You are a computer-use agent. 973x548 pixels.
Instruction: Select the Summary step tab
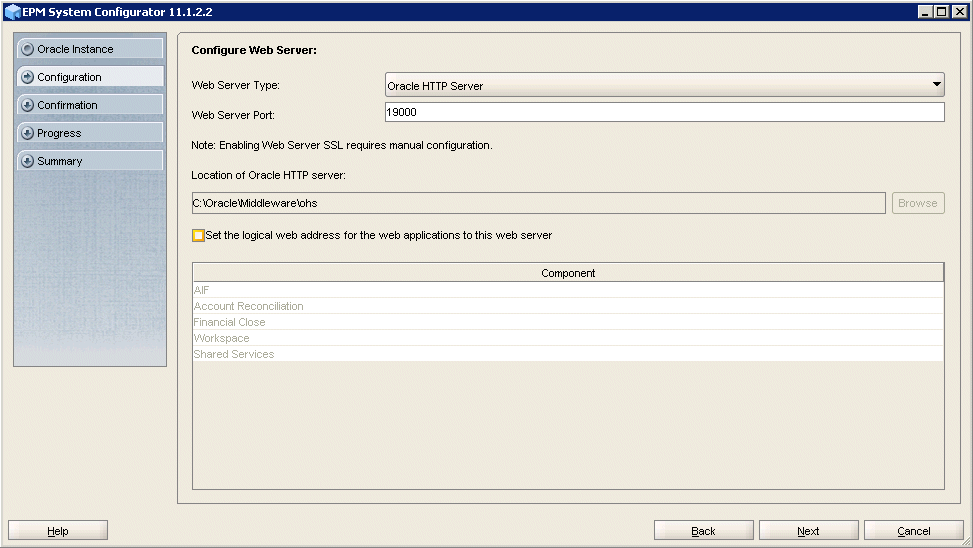coord(90,161)
